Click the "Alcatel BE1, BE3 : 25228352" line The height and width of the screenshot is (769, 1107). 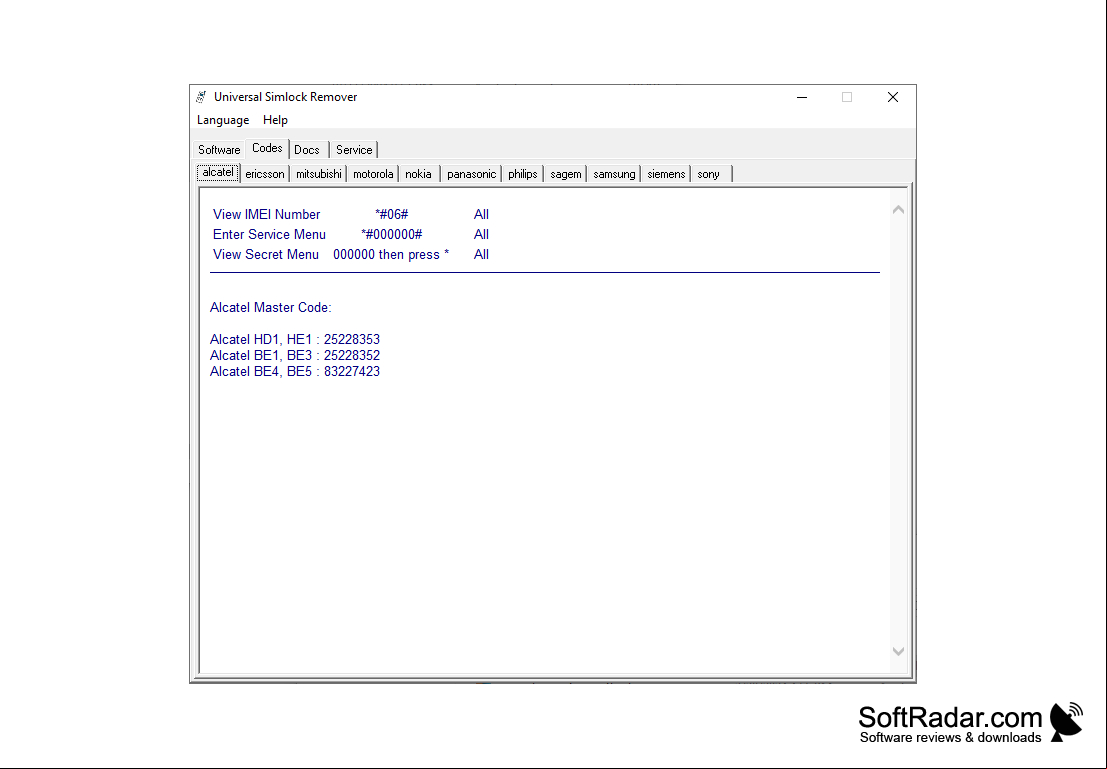click(x=294, y=356)
